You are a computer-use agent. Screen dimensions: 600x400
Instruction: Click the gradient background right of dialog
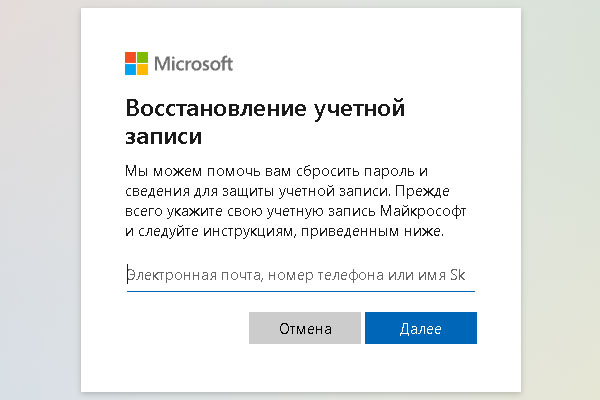(561, 200)
